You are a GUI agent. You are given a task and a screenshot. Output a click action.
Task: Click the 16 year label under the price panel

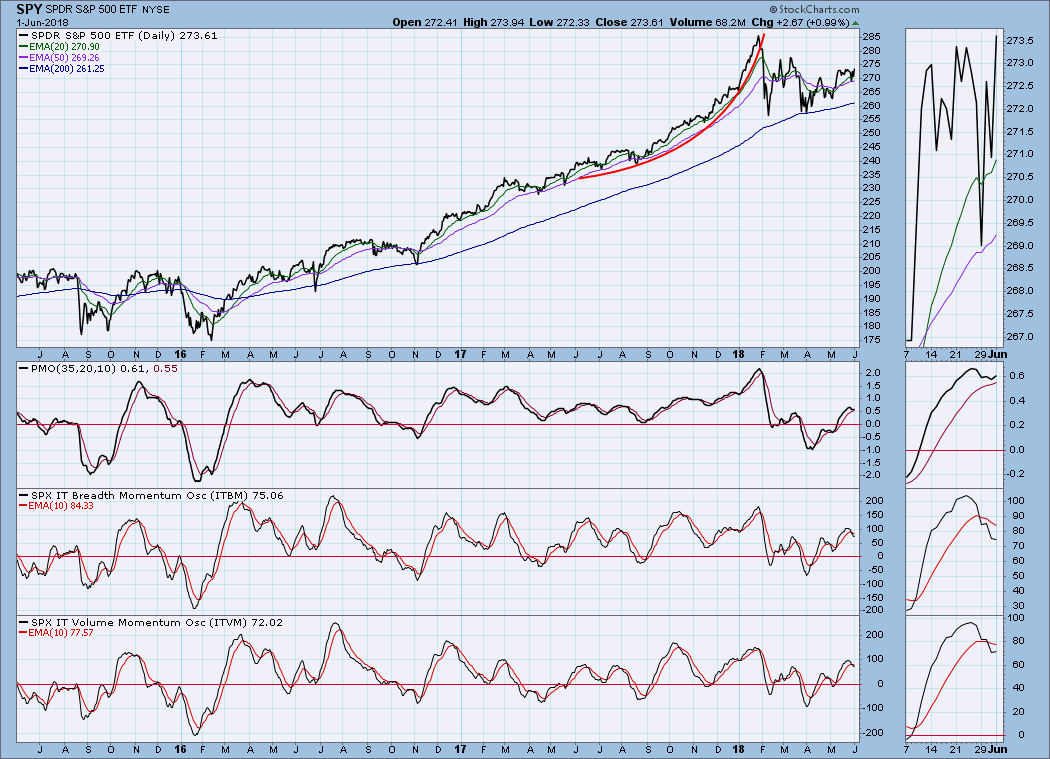tap(180, 354)
